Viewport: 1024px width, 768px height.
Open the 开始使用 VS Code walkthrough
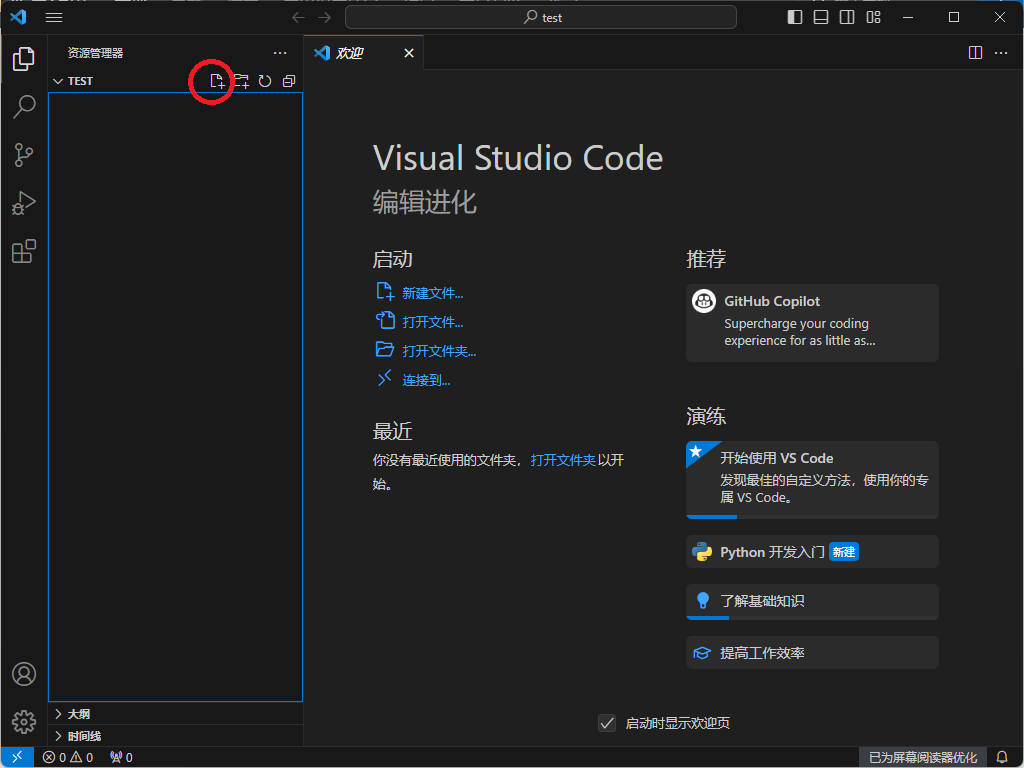click(x=812, y=480)
